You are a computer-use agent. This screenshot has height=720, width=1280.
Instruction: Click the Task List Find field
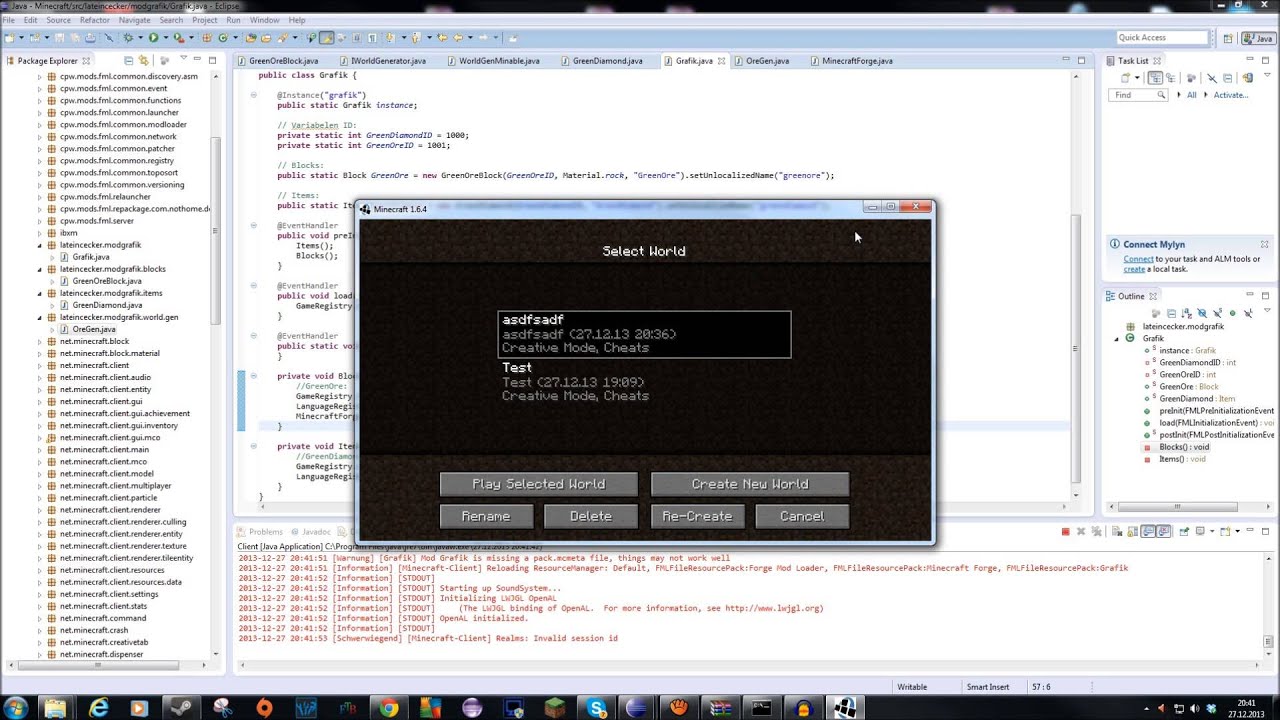[x=1138, y=95]
